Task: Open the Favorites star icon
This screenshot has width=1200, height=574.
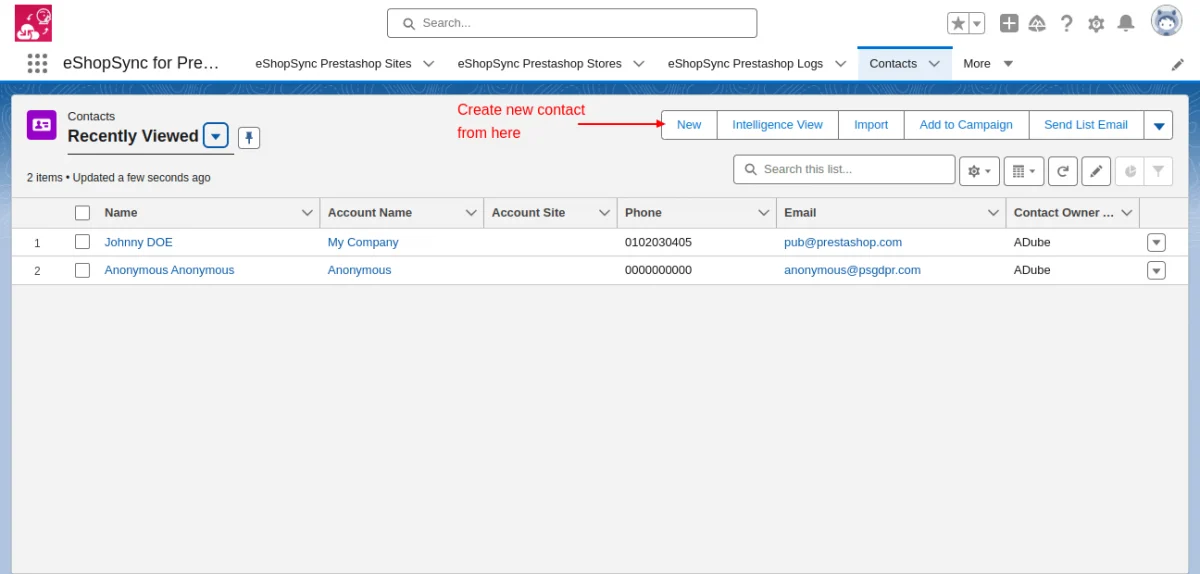Action: [958, 23]
